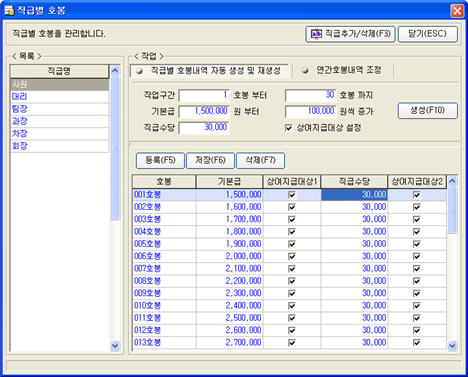This screenshot has width=468, height=377.
Task: Select the 008호봉 row label
Action: (147, 281)
